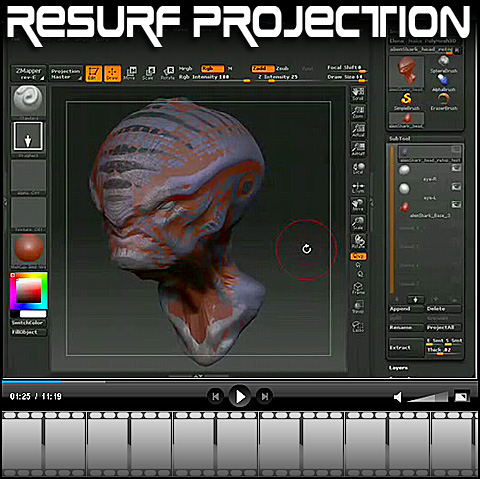Click the Rename subtool button

[x=406, y=328]
